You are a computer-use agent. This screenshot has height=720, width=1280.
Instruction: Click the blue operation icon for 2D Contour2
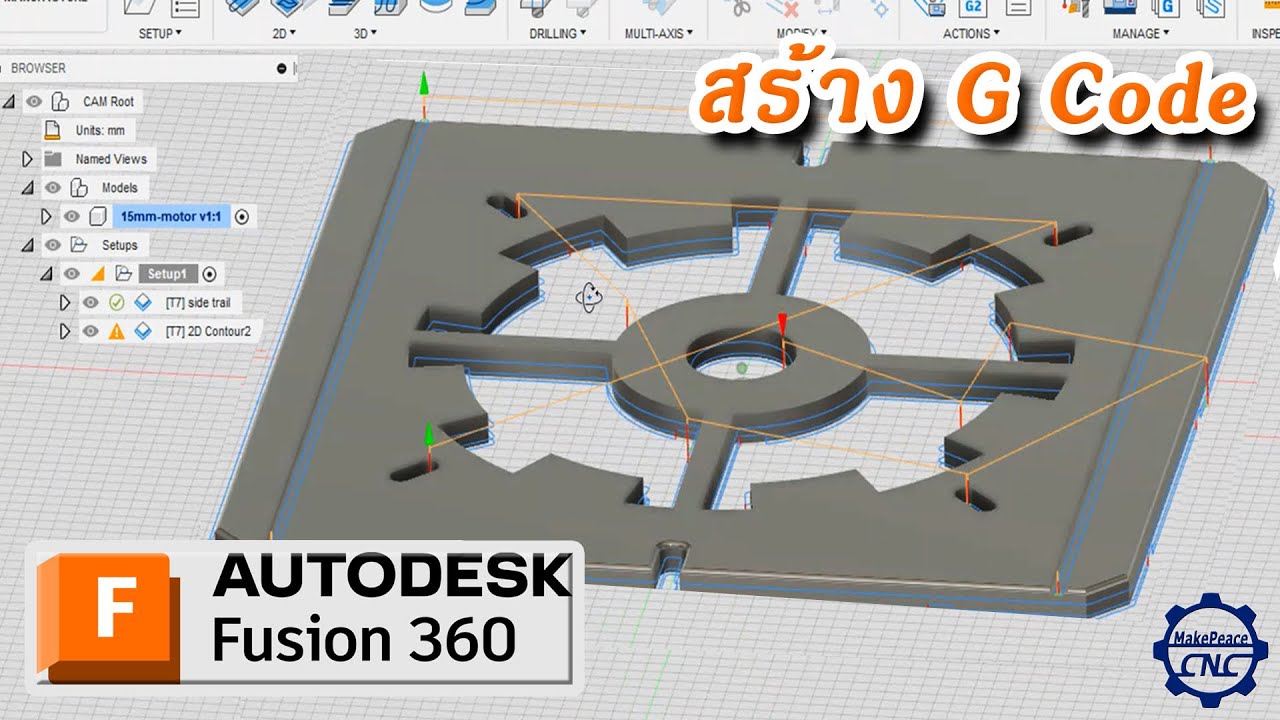143,331
